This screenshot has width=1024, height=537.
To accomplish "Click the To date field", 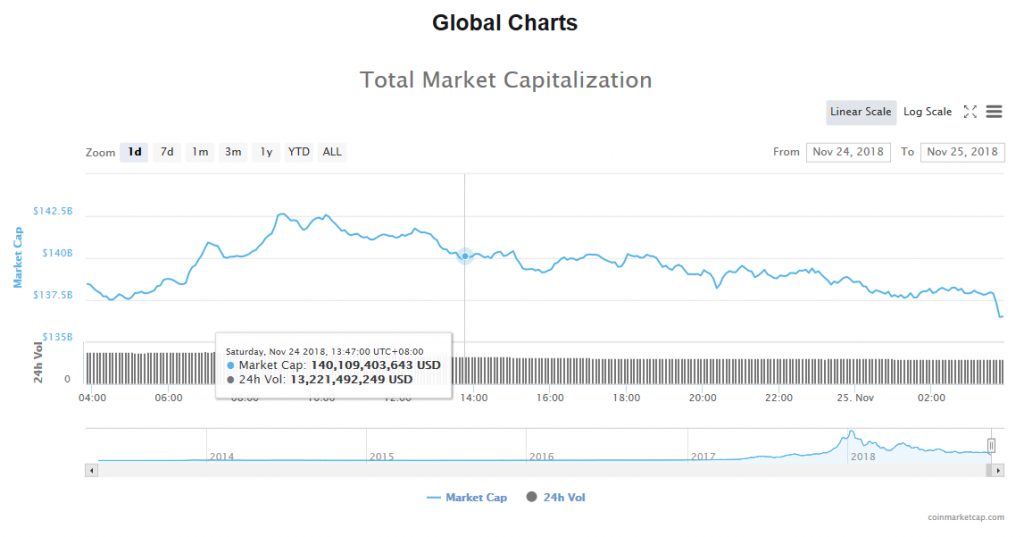I will [962, 152].
